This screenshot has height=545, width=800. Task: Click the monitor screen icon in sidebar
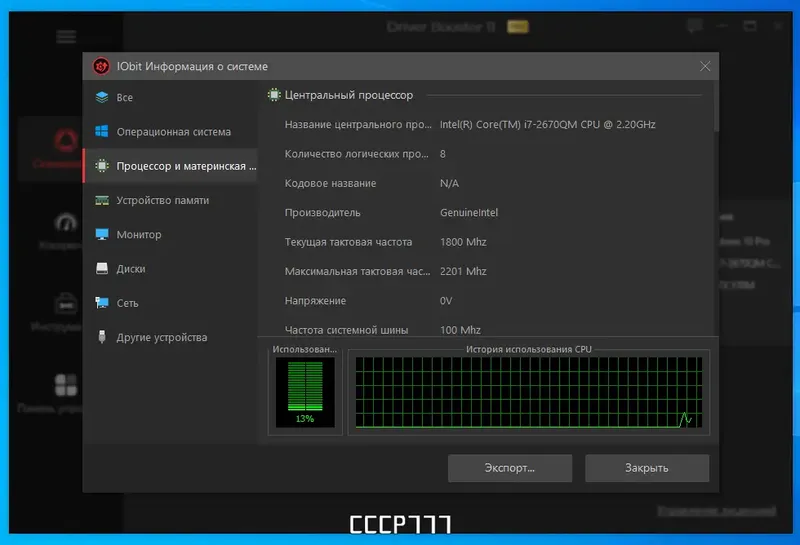pyautogui.click(x=102, y=234)
